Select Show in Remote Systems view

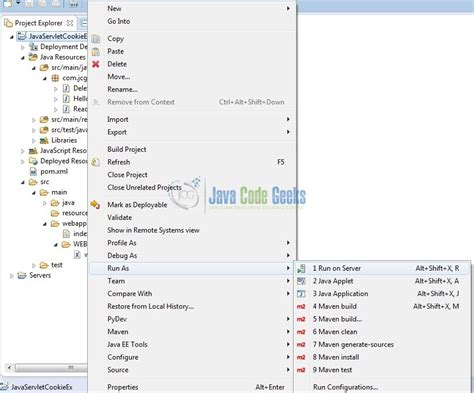pos(192,230)
